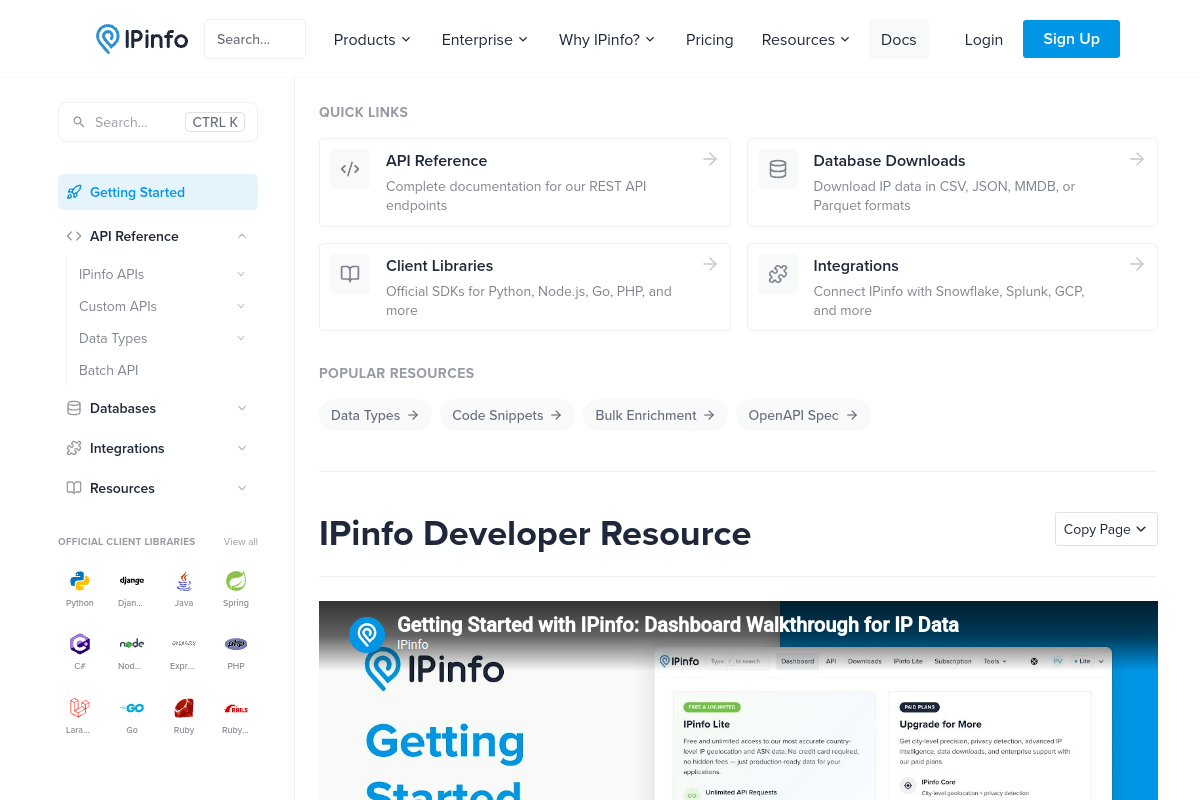Image resolution: width=1200 pixels, height=800 pixels.
Task: Open the Django client library icon
Action: pyautogui.click(x=132, y=581)
